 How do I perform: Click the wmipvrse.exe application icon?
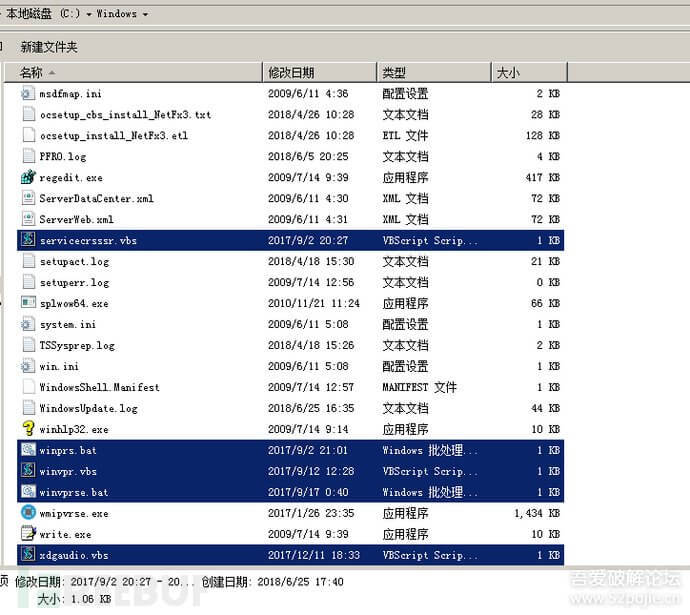28,512
